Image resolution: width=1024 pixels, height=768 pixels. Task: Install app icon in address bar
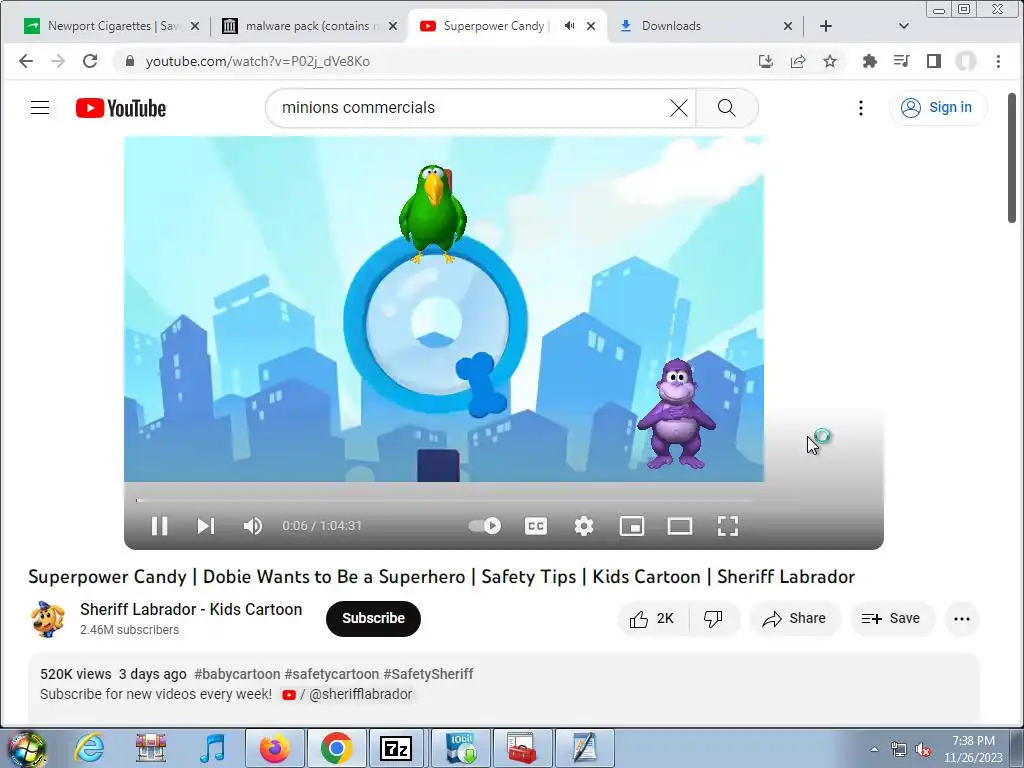pyautogui.click(x=765, y=61)
